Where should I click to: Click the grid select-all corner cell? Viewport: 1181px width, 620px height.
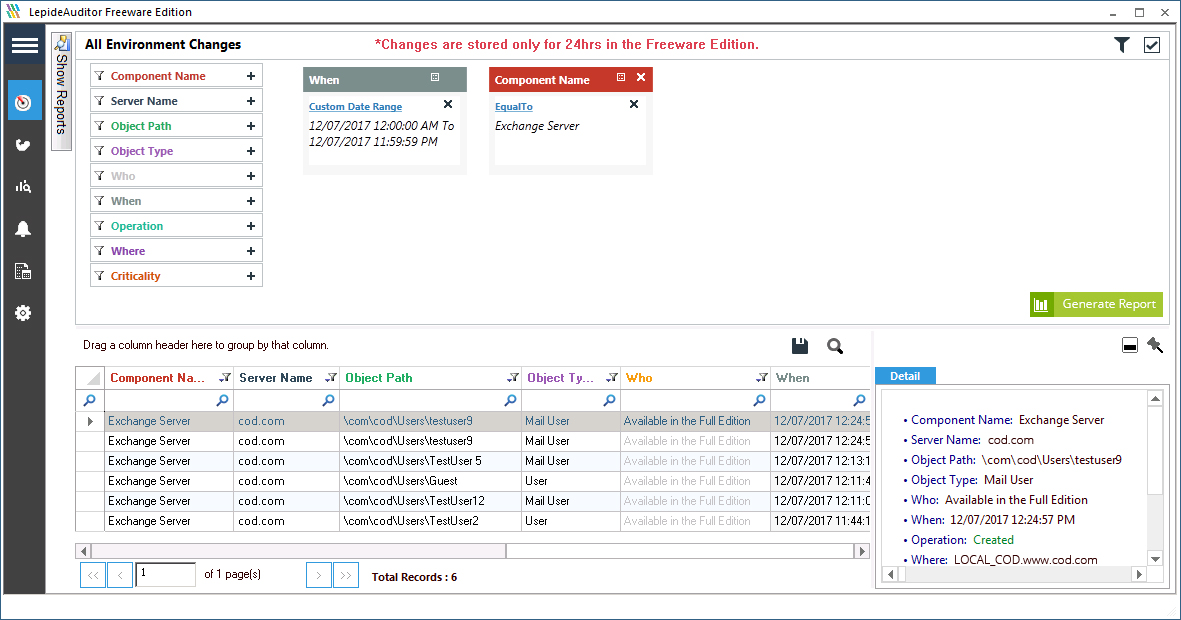pyautogui.click(x=90, y=378)
